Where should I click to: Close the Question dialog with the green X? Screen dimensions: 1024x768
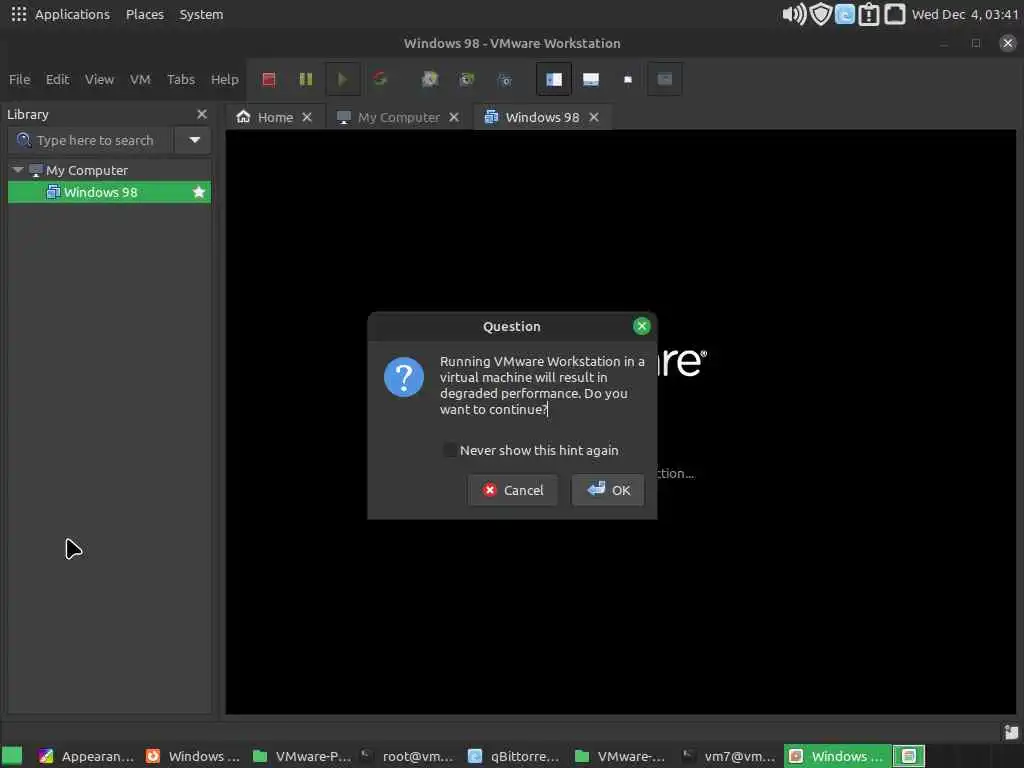[641, 326]
